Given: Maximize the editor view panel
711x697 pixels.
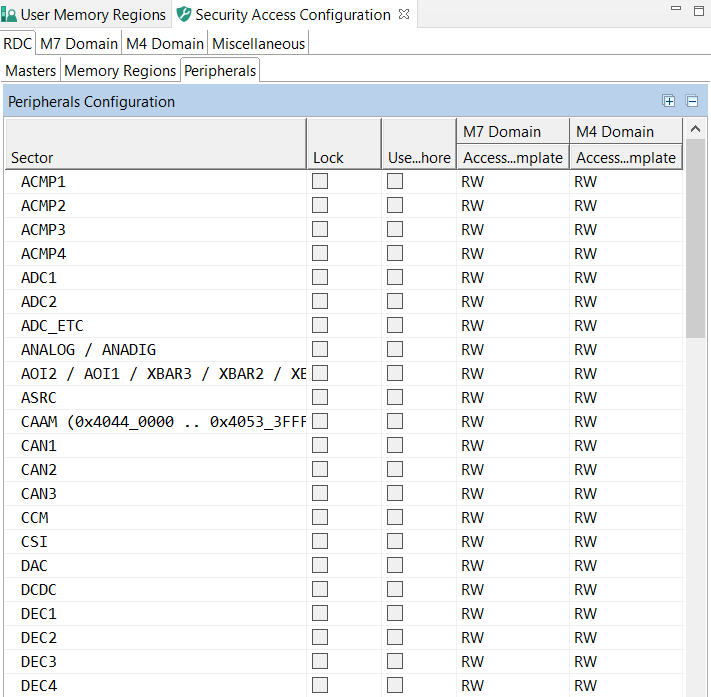Looking at the screenshot, I should (x=698, y=10).
